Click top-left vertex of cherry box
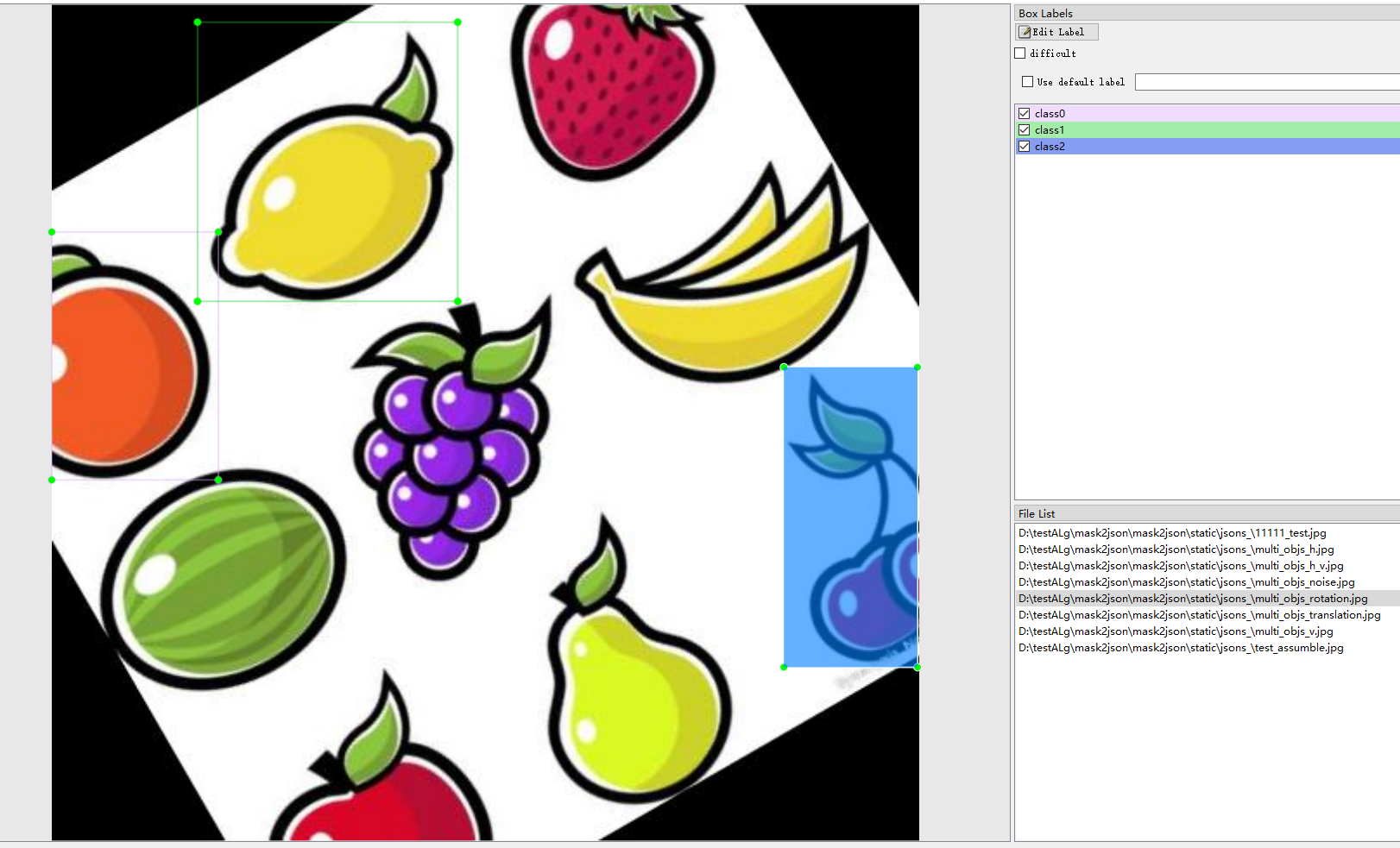The image size is (1400, 848). pos(784,367)
